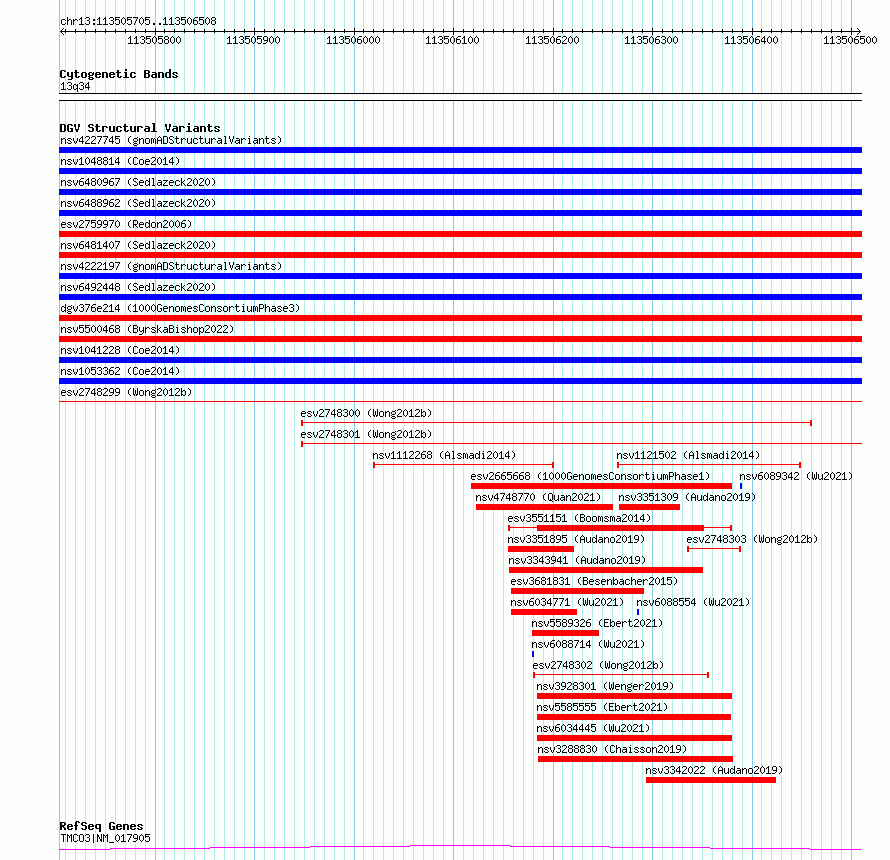Open esv2748299 (Wong2012b) label
Screen dimensions: 890x860
[126, 392]
